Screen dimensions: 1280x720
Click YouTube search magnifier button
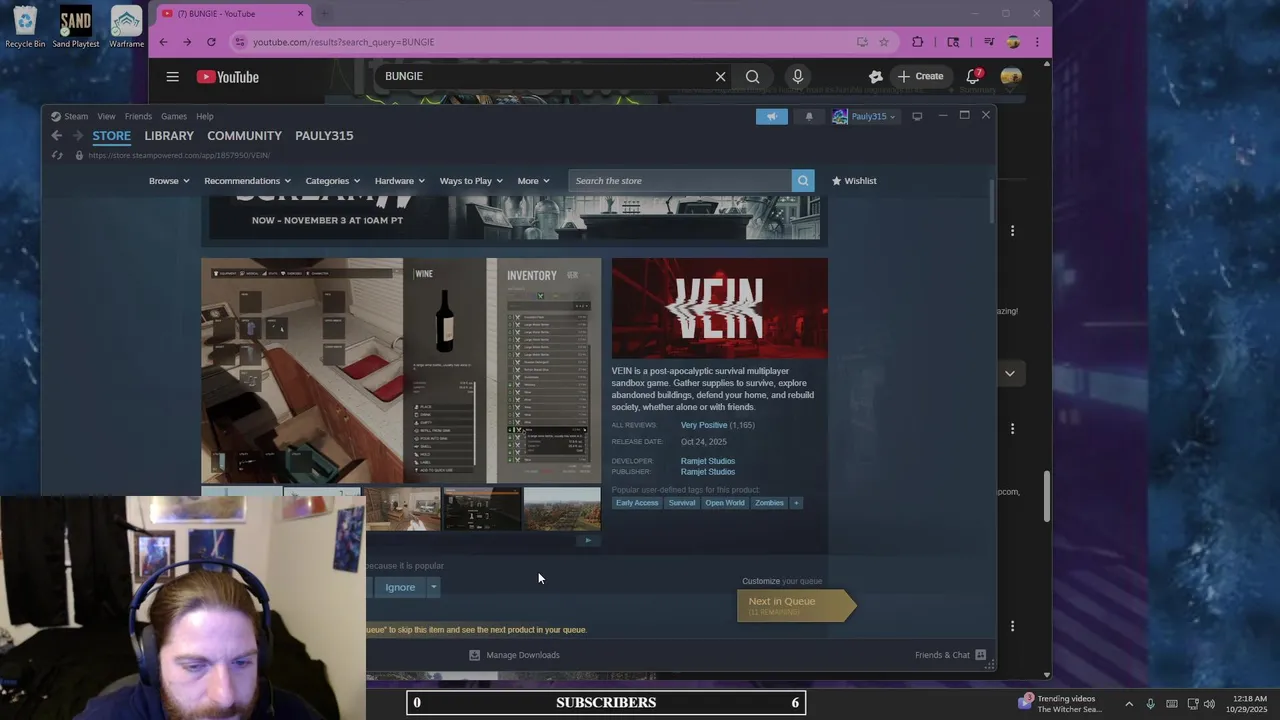[752, 76]
